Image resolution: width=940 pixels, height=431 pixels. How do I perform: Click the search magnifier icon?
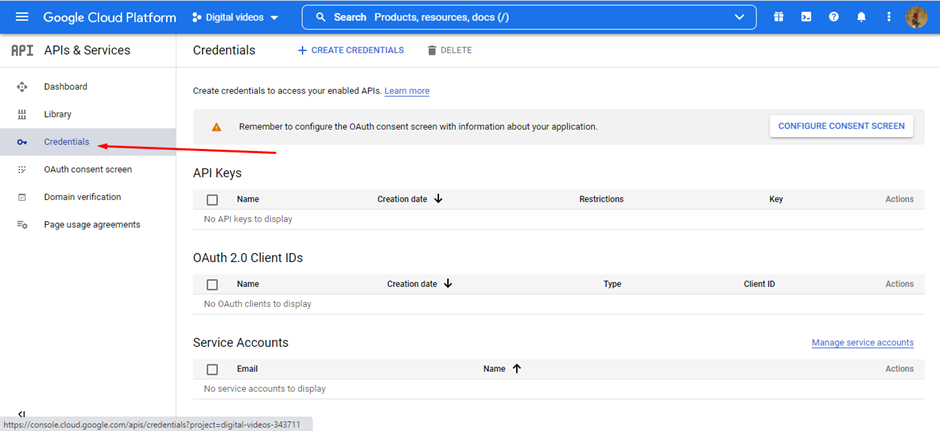pyautogui.click(x=321, y=17)
